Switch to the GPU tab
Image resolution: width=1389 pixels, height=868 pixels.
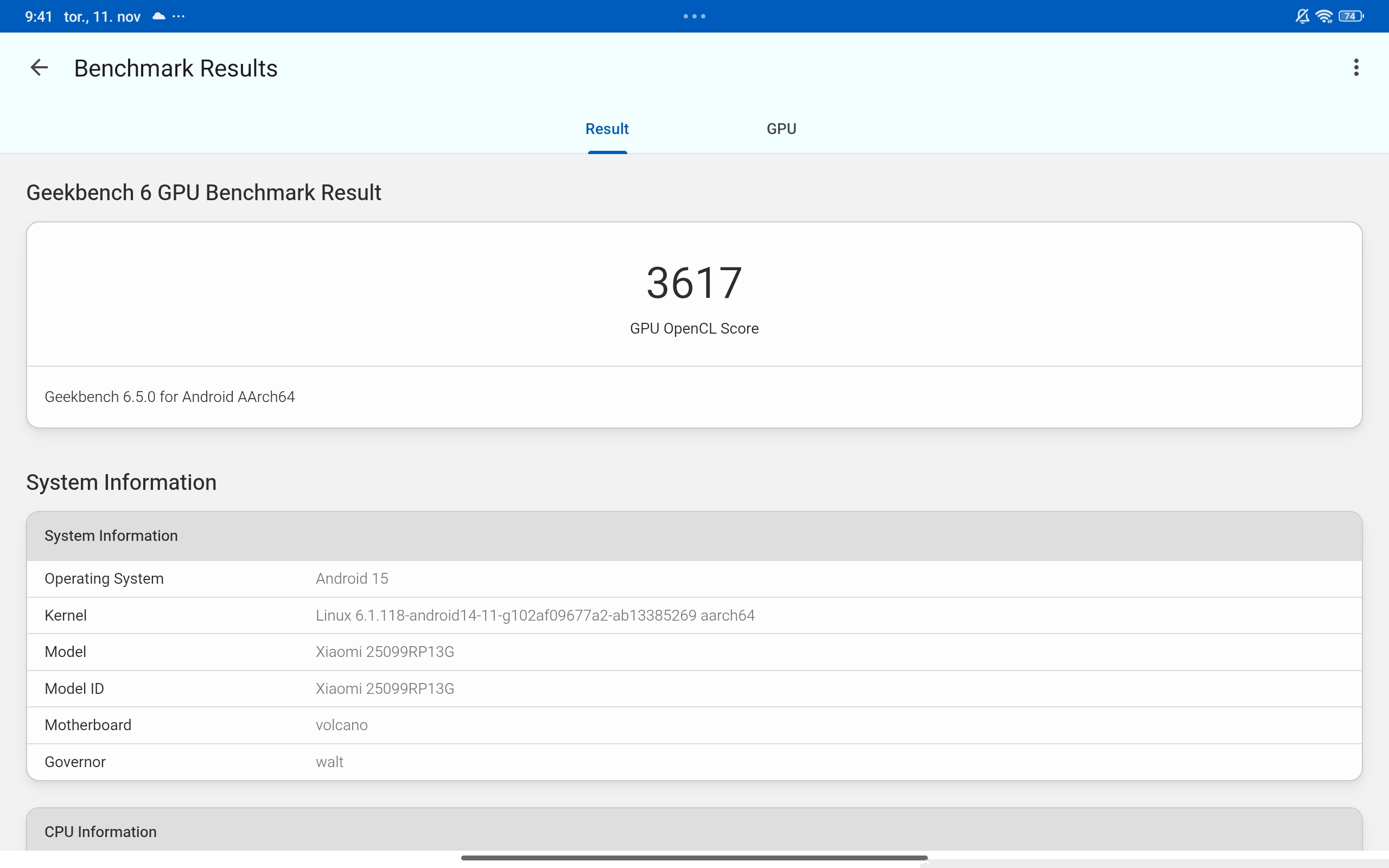[781, 129]
